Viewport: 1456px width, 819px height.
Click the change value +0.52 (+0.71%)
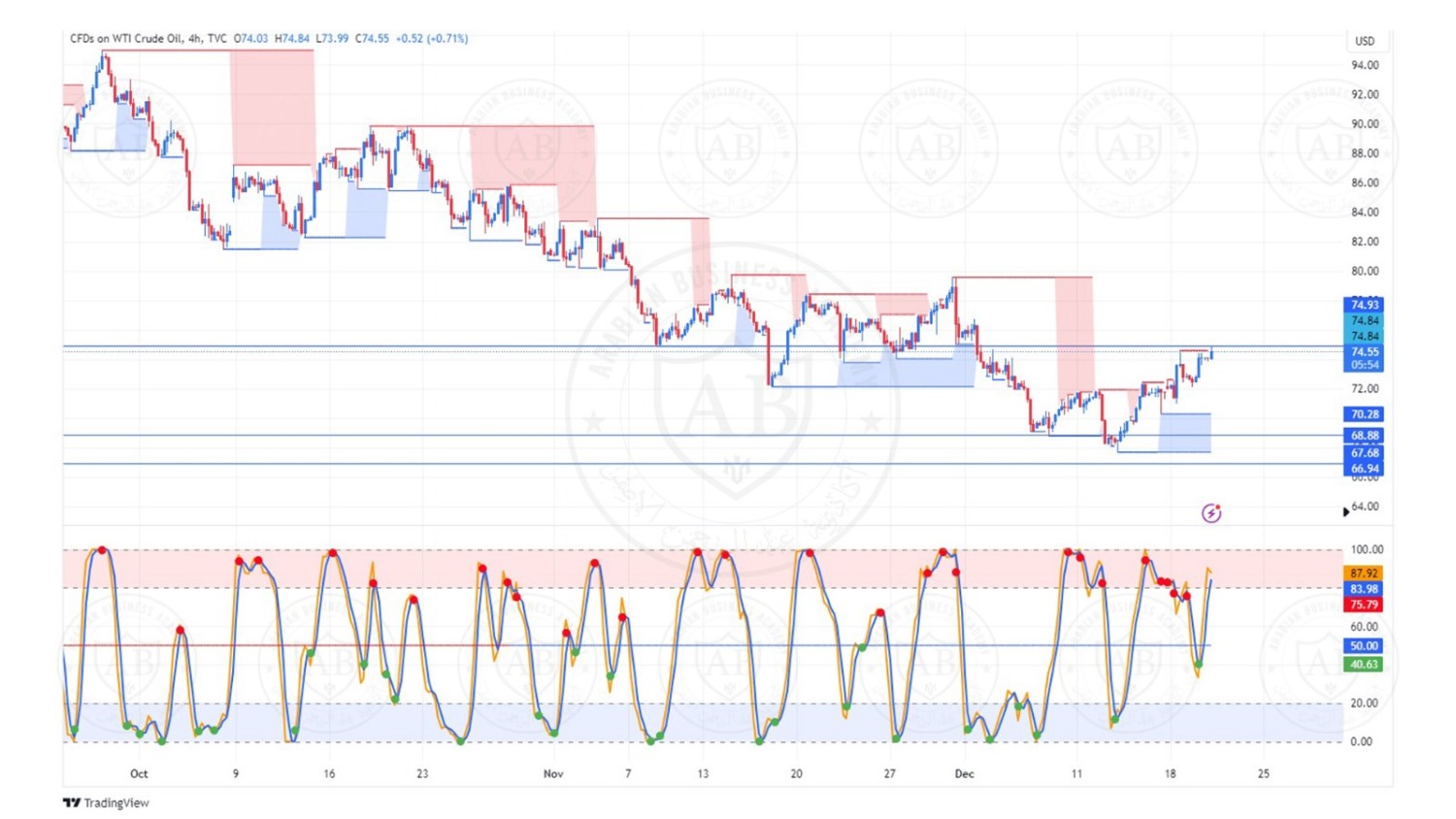[432, 39]
